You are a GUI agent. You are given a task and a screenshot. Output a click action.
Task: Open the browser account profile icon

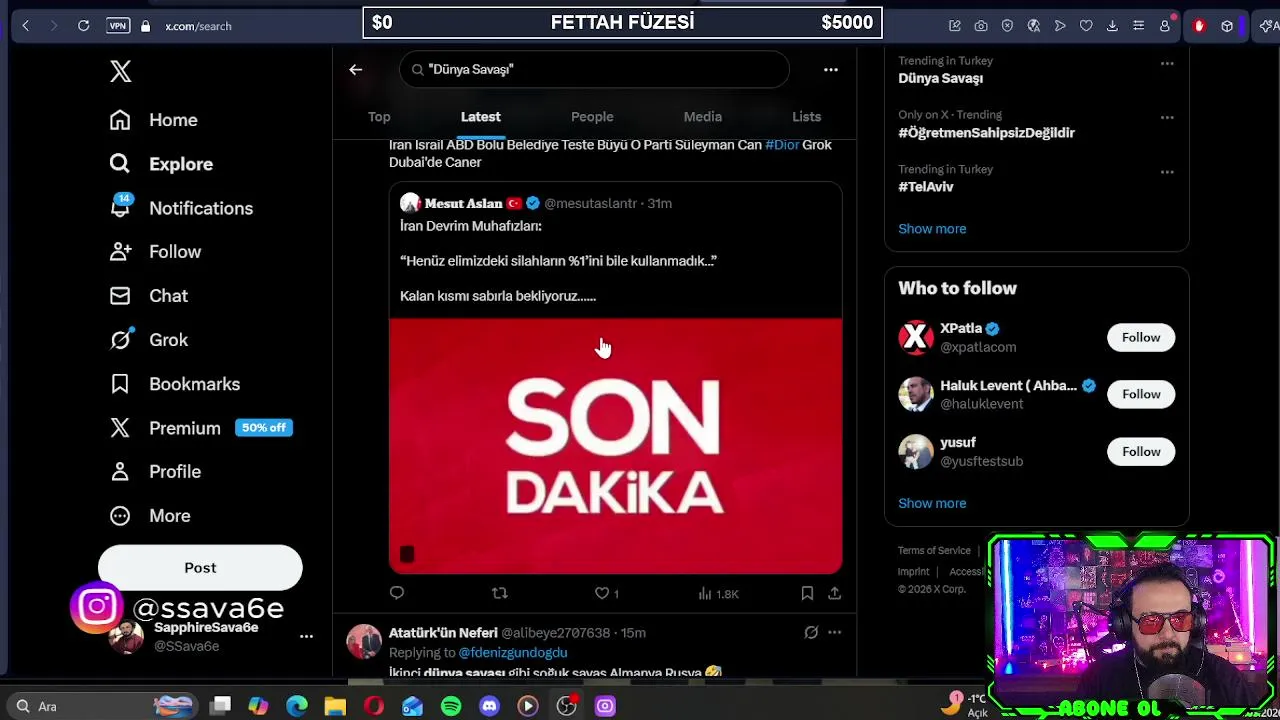pos(1165,26)
